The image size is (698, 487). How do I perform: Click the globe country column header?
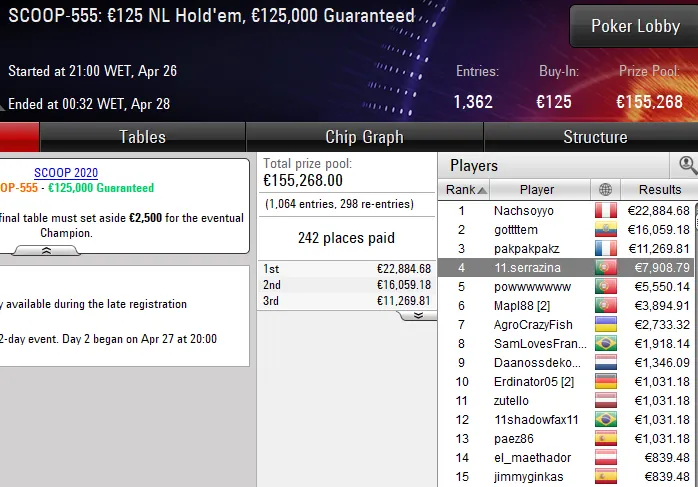pyautogui.click(x=604, y=190)
